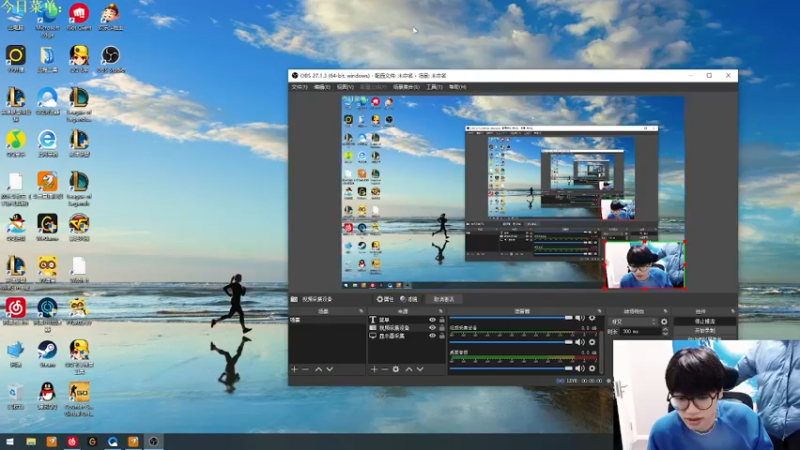800x450 pixels.
Task: Move the selected source up
Action: [409, 369]
